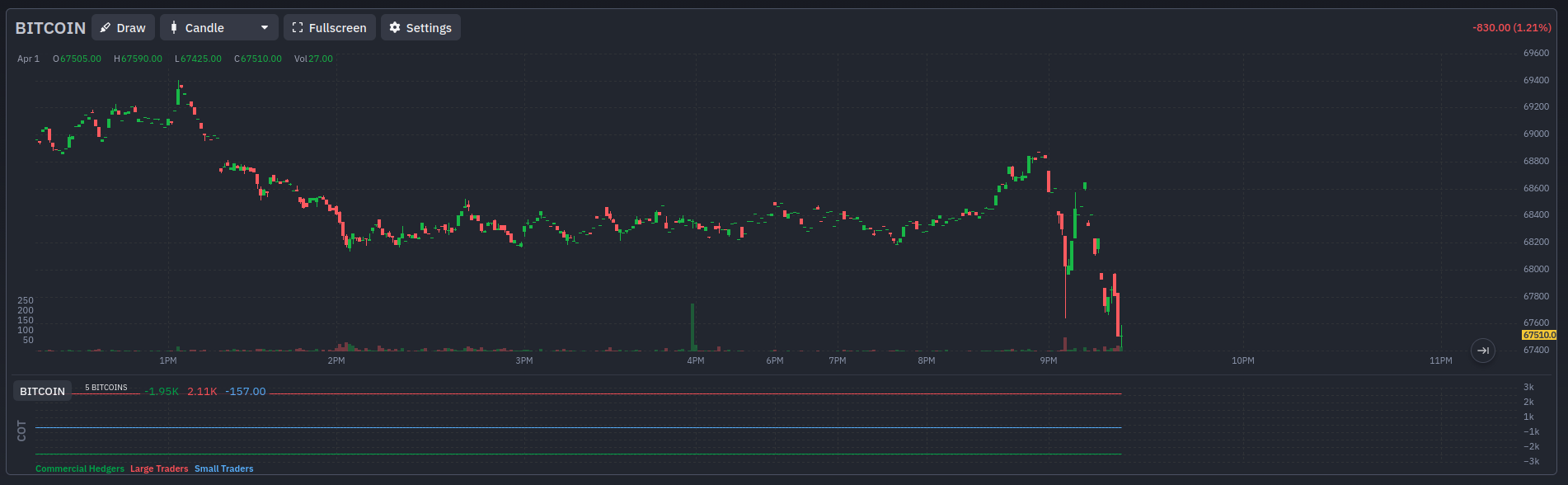The width and height of the screenshot is (1568, 485).
Task: Click the current price tag 67510.0
Action: pos(1539,335)
